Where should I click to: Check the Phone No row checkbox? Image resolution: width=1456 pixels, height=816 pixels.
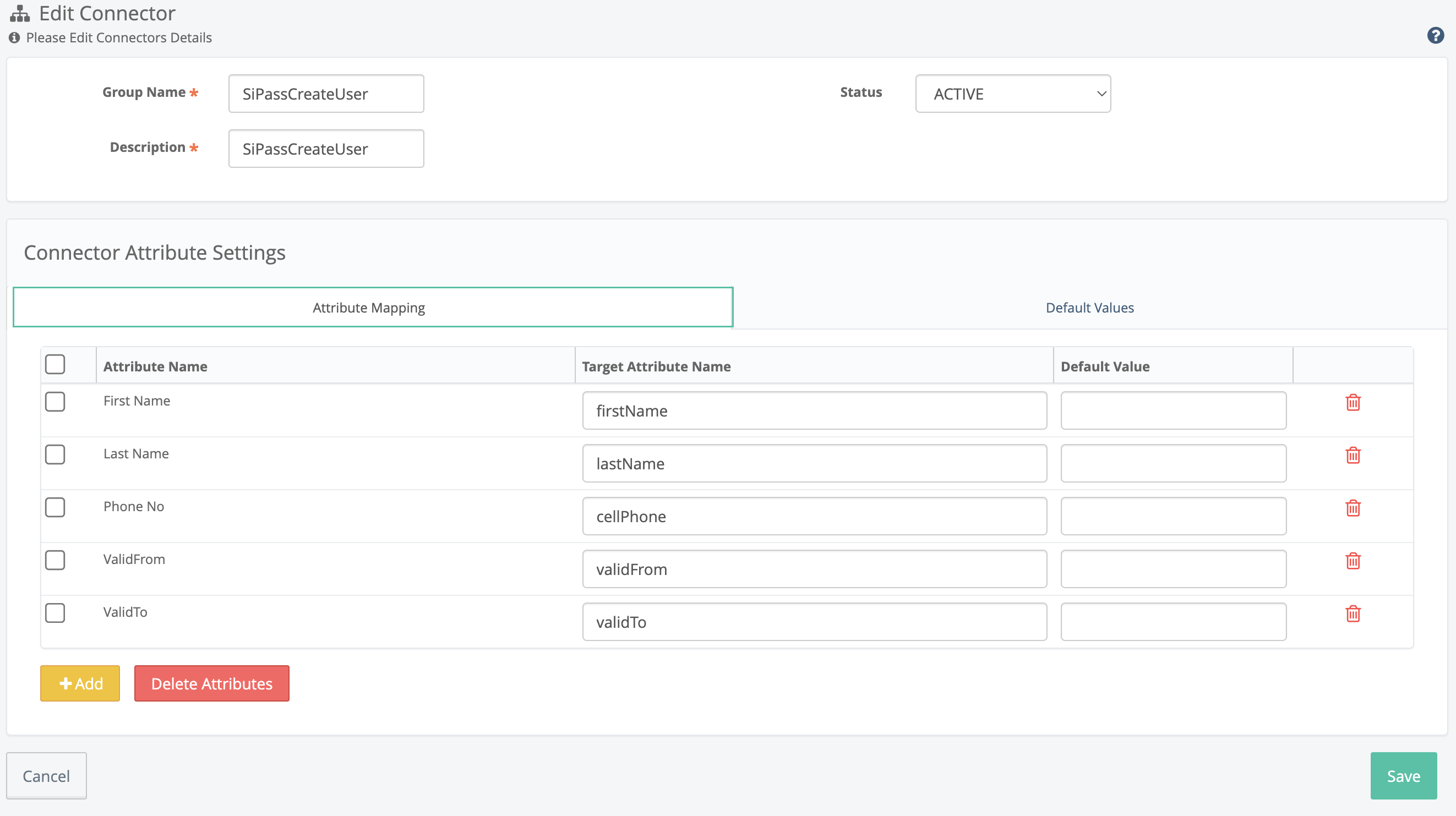click(x=55, y=507)
